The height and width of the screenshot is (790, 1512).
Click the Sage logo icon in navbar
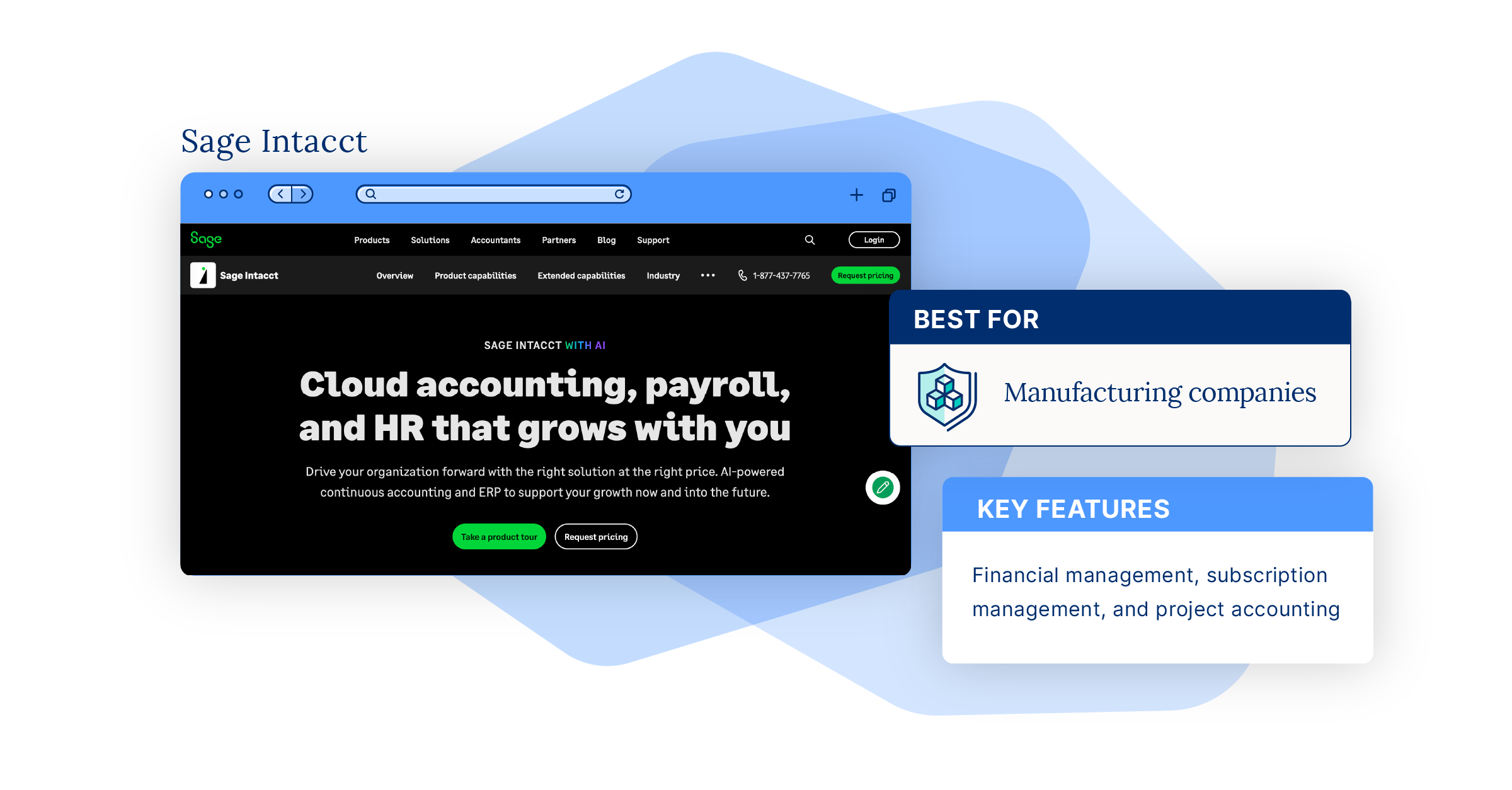pos(205,239)
